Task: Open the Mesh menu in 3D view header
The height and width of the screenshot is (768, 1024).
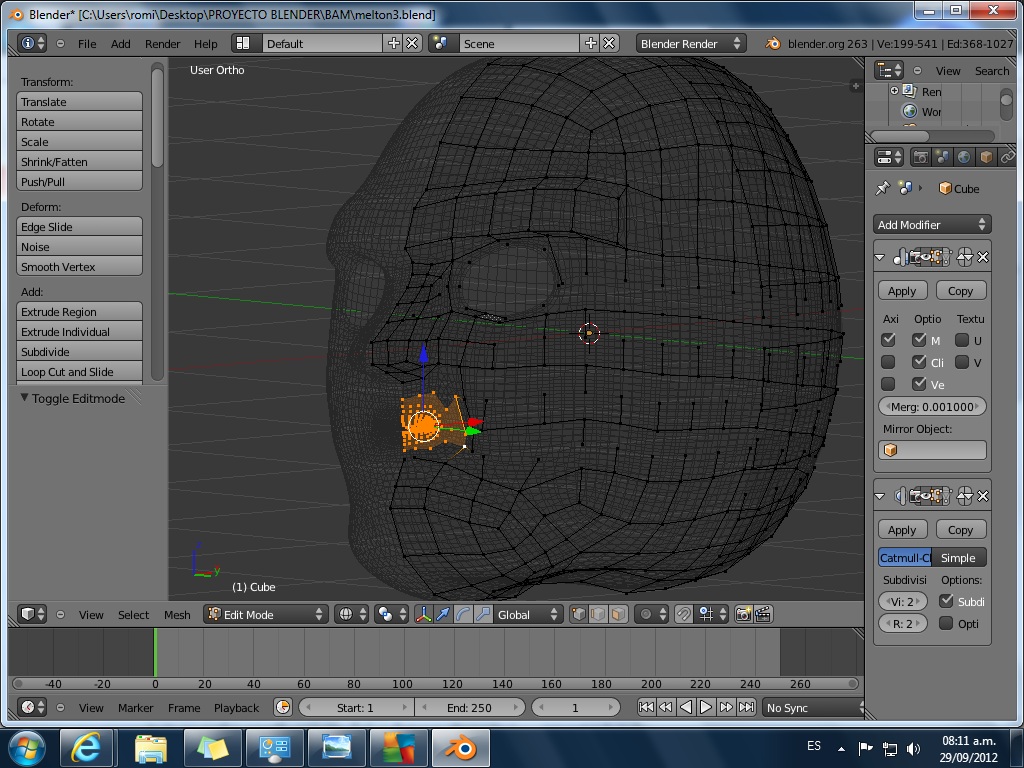Action: click(177, 615)
